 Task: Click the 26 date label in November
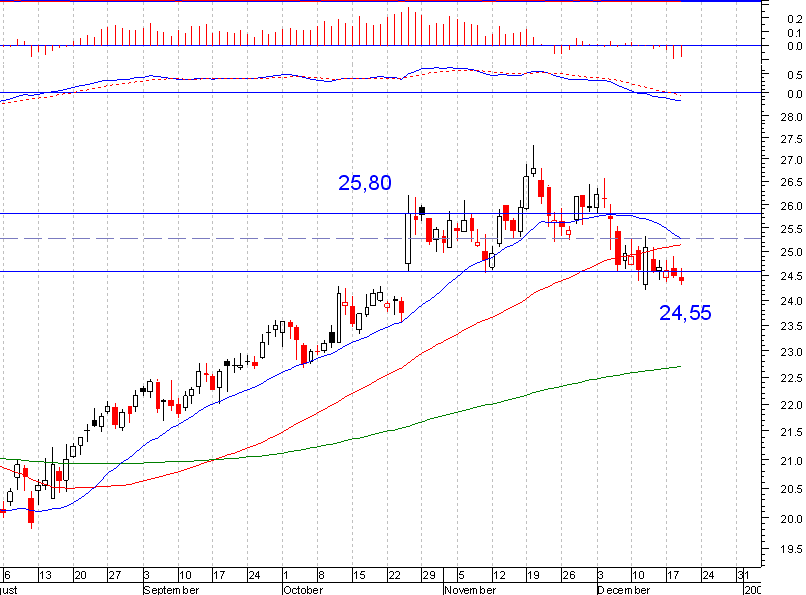point(569,575)
